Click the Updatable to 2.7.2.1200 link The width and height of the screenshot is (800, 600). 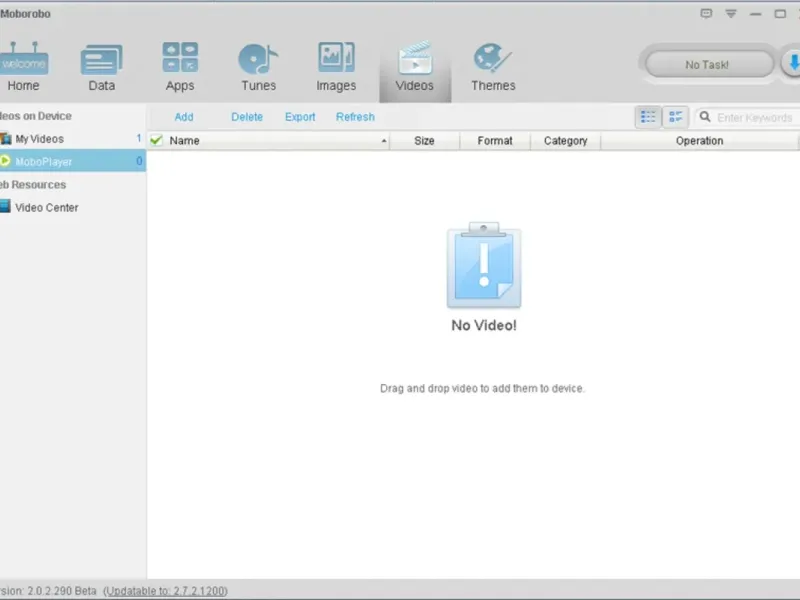click(x=166, y=591)
